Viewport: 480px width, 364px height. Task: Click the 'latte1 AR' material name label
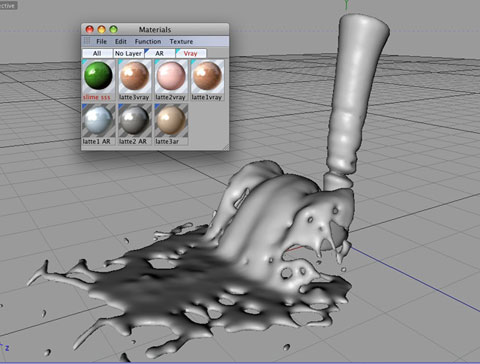[x=96, y=142]
